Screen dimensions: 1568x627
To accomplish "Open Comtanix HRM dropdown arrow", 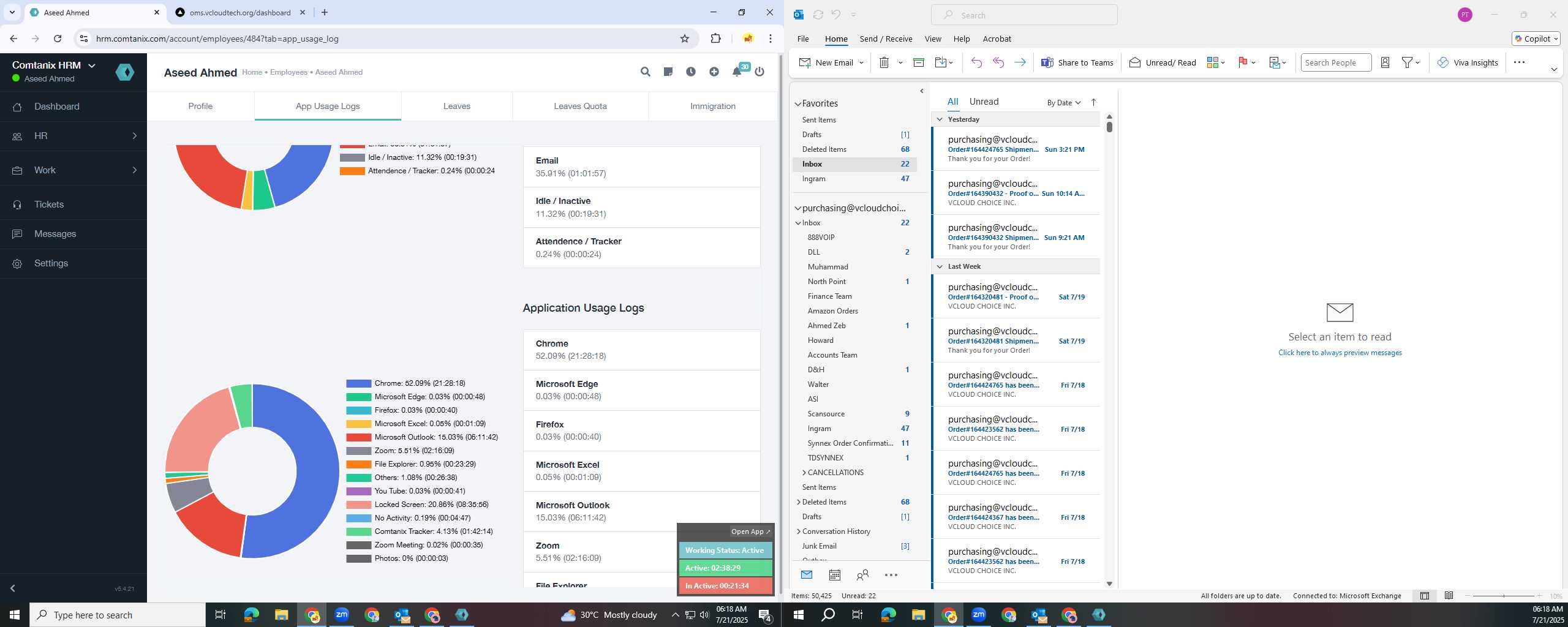I will tap(92, 66).
